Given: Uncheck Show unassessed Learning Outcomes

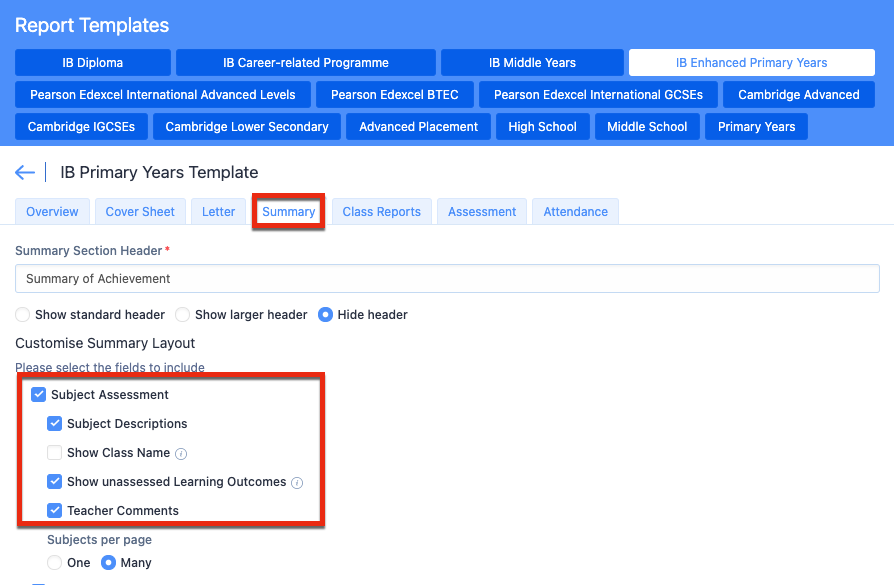Looking at the screenshot, I should pos(55,482).
